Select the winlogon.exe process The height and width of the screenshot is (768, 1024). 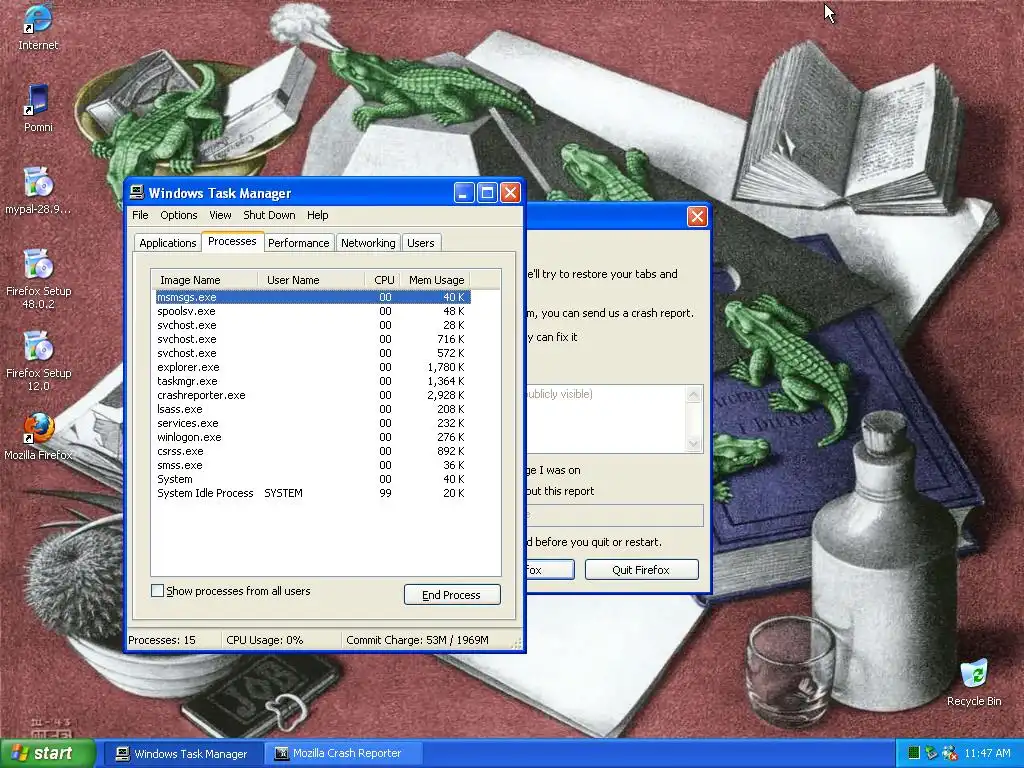click(x=312, y=438)
